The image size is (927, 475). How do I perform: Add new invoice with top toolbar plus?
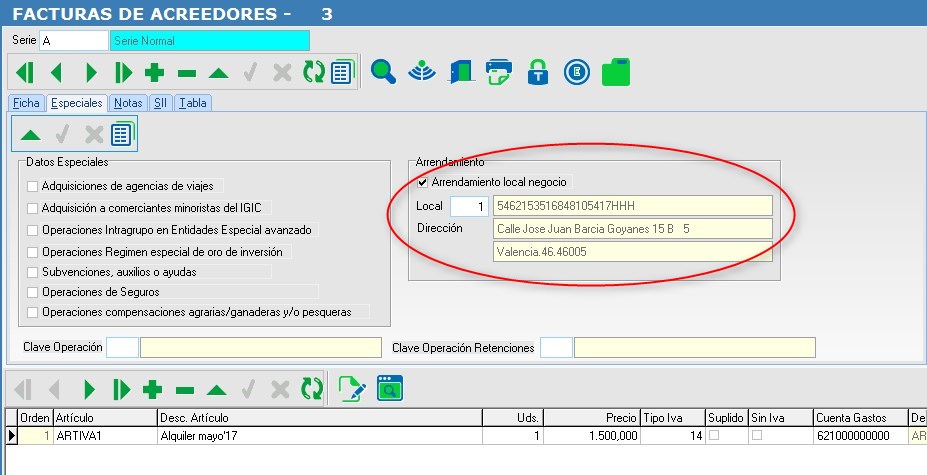(x=154, y=73)
